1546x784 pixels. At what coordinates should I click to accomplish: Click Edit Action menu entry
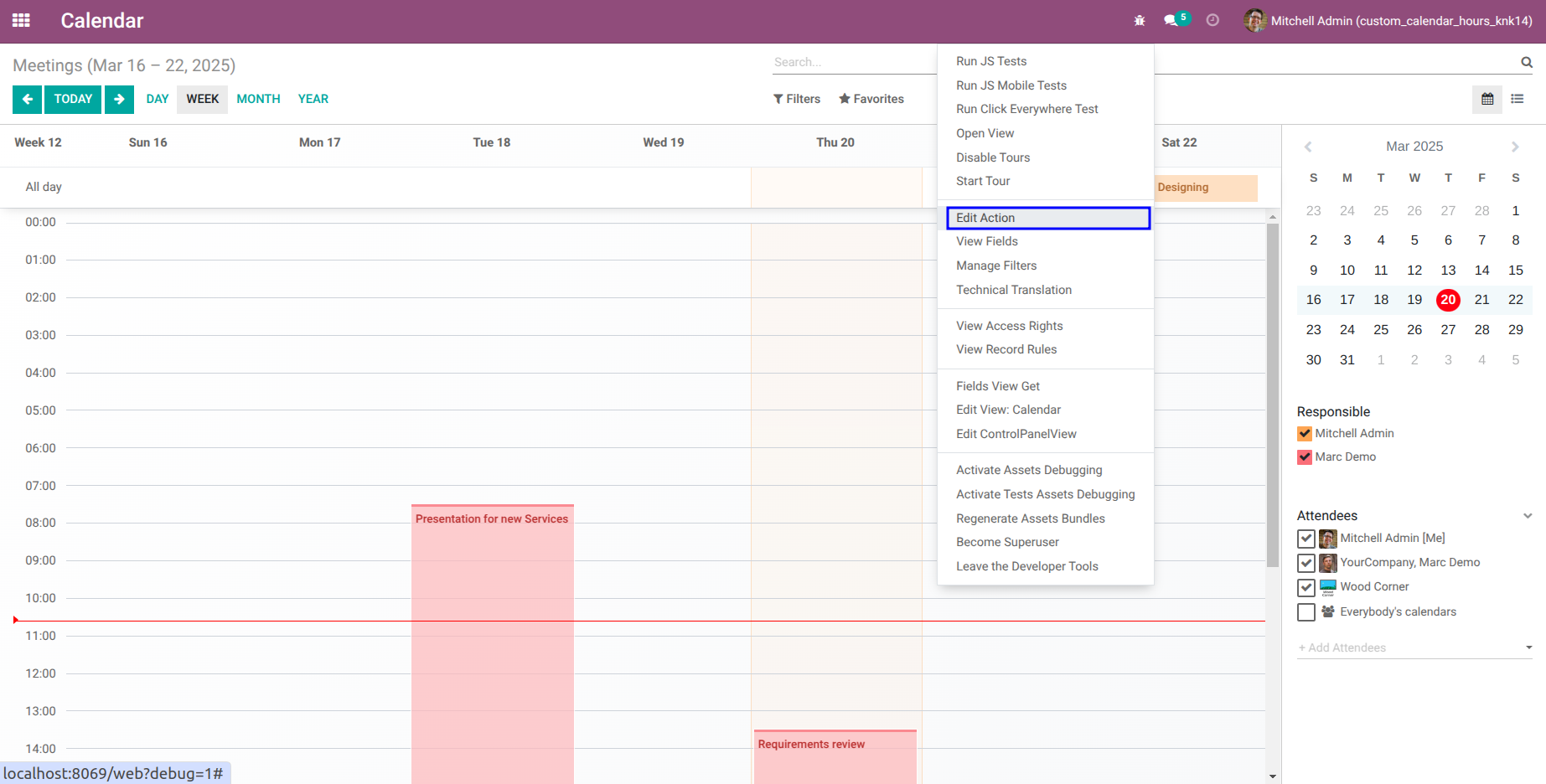1048,218
